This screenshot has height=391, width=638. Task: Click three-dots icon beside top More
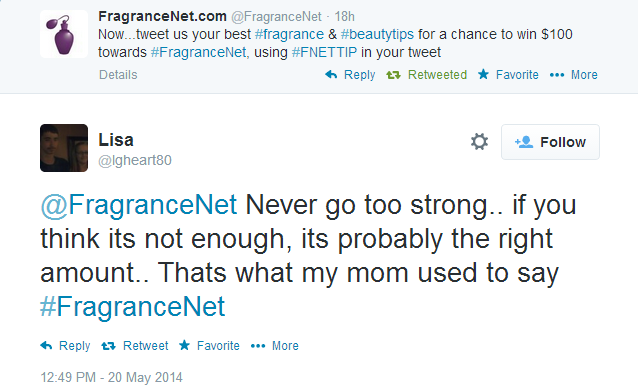(557, 75)
